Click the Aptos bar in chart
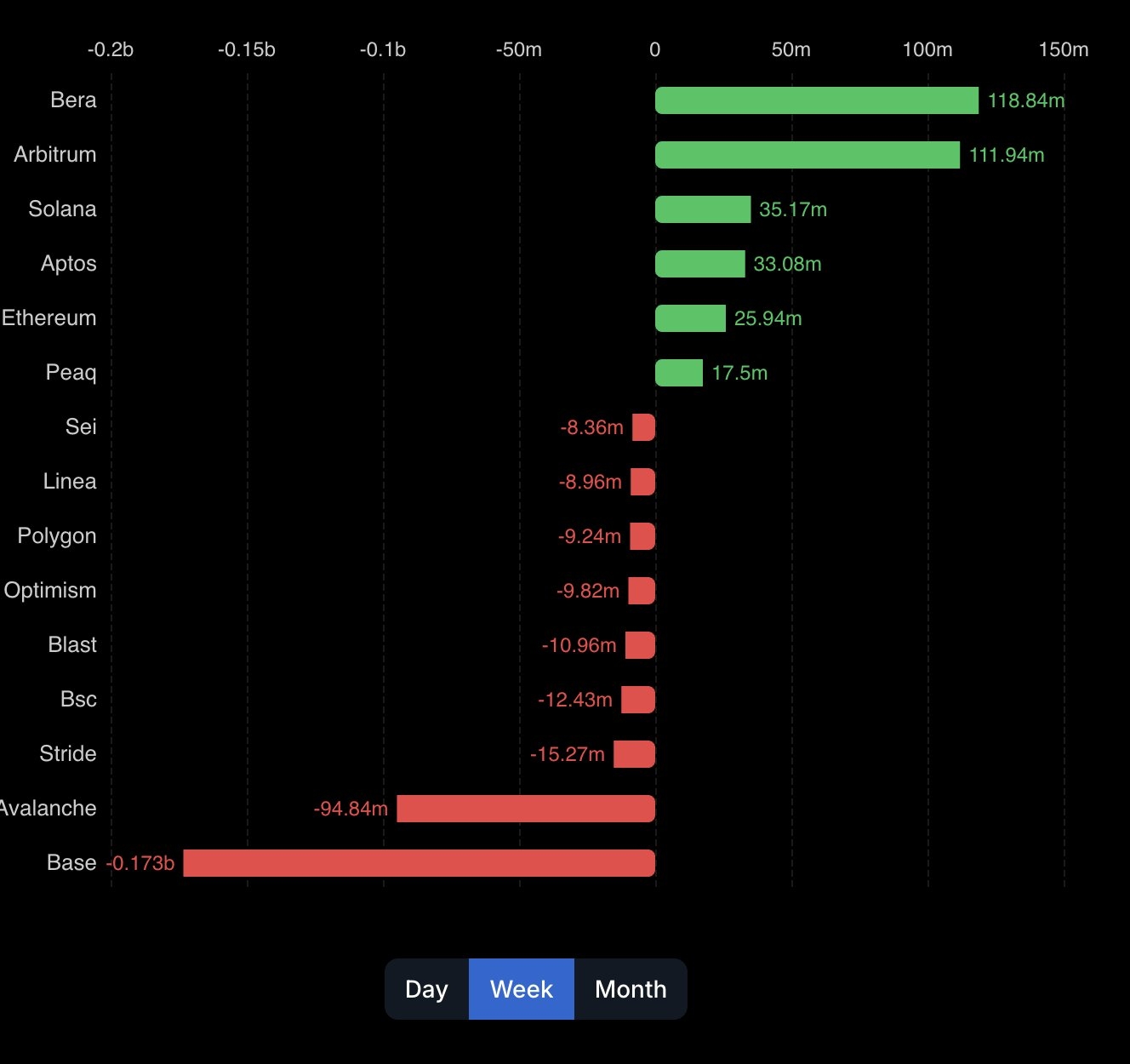The width and height of the screenshot is (1130, 1064). click(699, 264)
